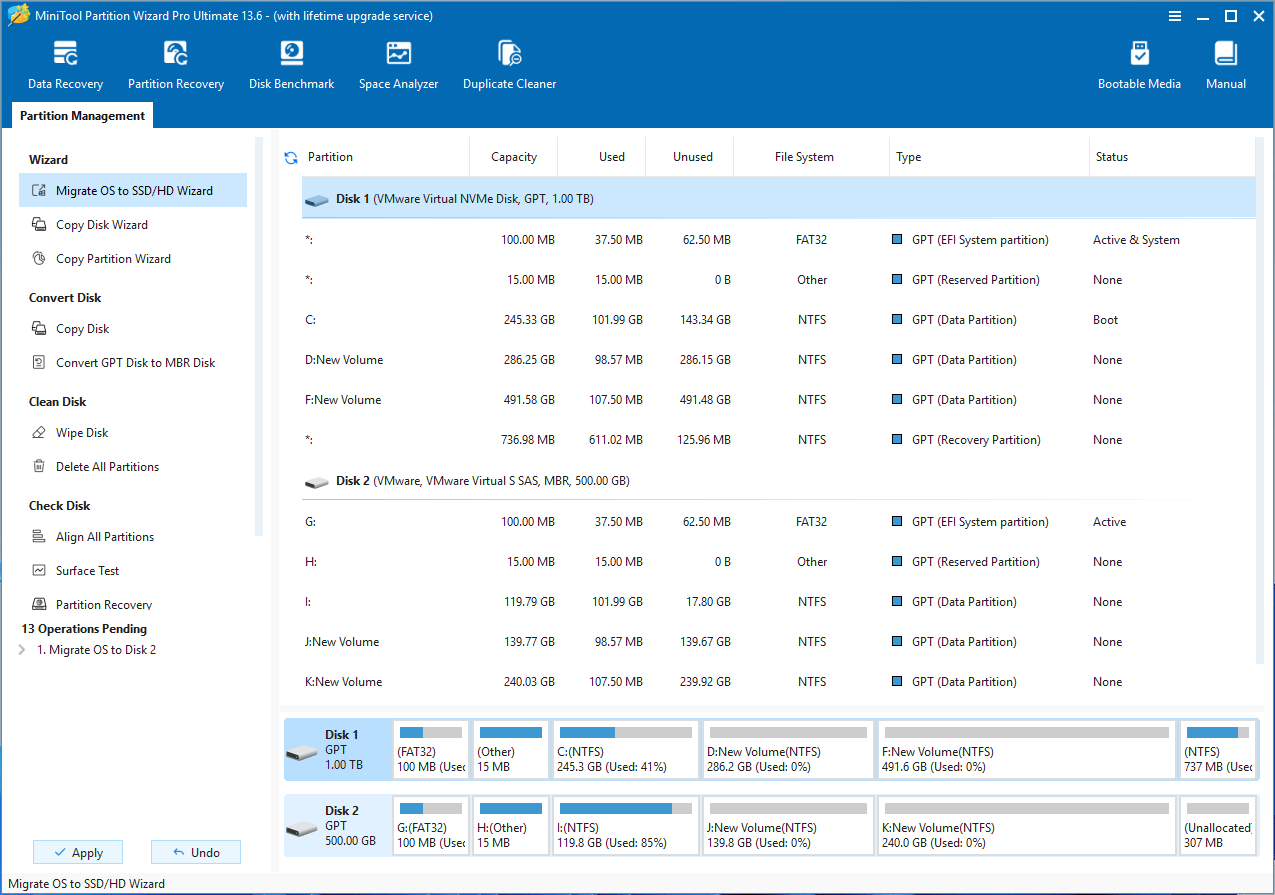Image resolution: width=1275 pixels, height=895 pixels.
Task: Select the H: partition row
Action: click(779, 562)
